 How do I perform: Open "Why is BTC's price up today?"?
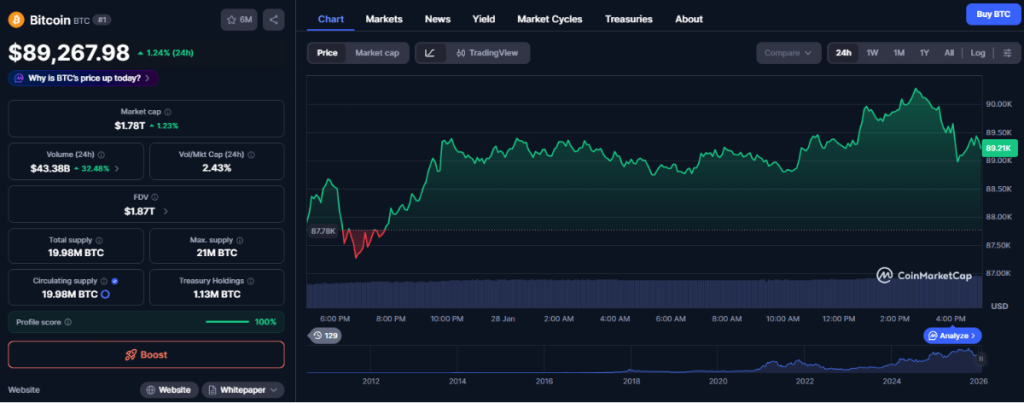pos(83,78)
